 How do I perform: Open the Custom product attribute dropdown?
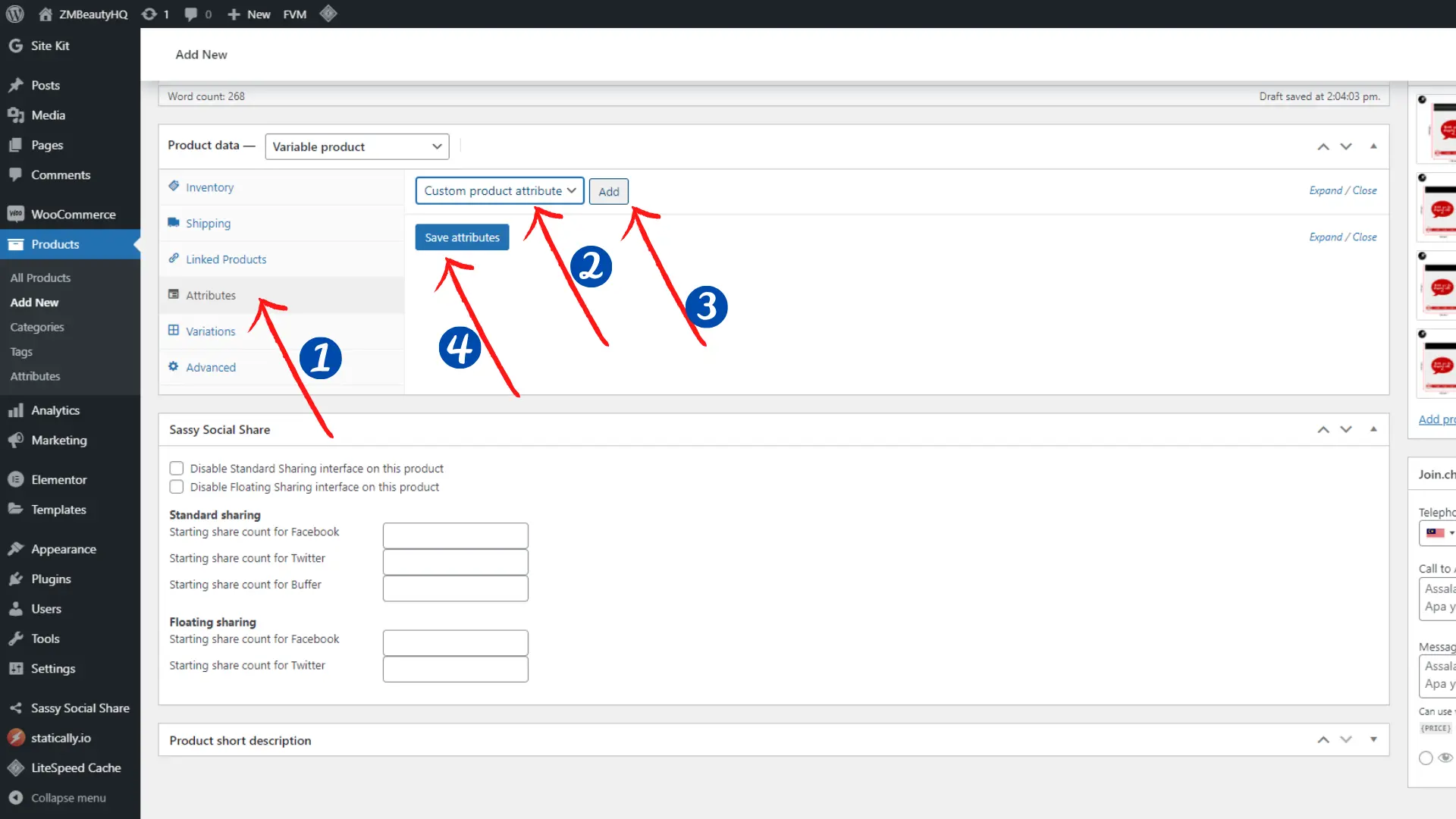pyautogui.click(x=500, y=190)
